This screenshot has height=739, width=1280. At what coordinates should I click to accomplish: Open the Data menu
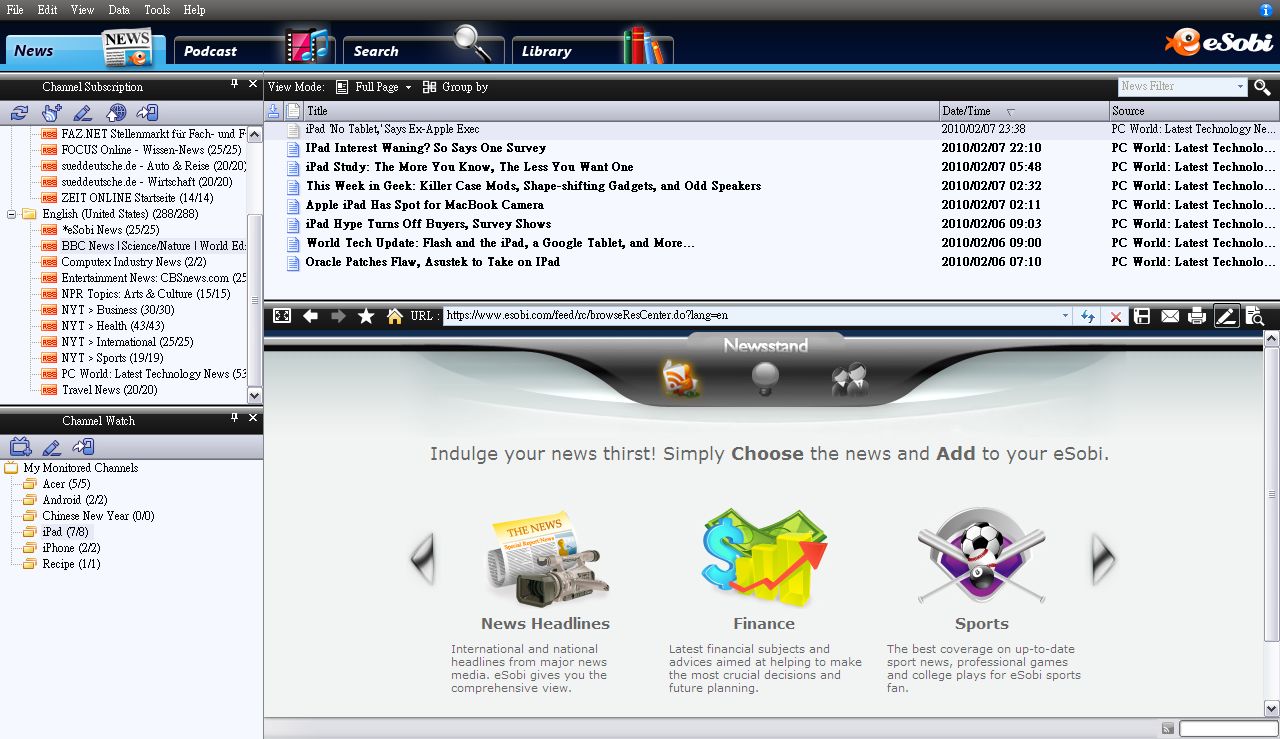tap(119, 10)
